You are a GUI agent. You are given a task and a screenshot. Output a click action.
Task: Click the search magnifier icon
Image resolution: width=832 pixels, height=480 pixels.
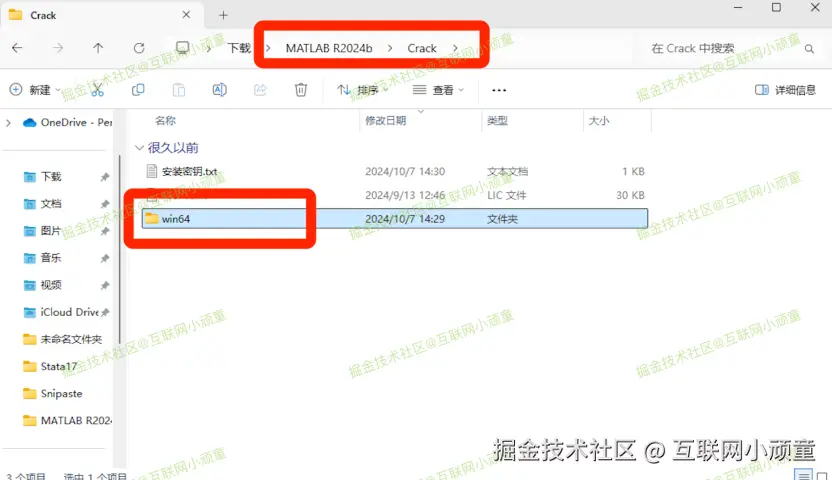tap(809, 49)
